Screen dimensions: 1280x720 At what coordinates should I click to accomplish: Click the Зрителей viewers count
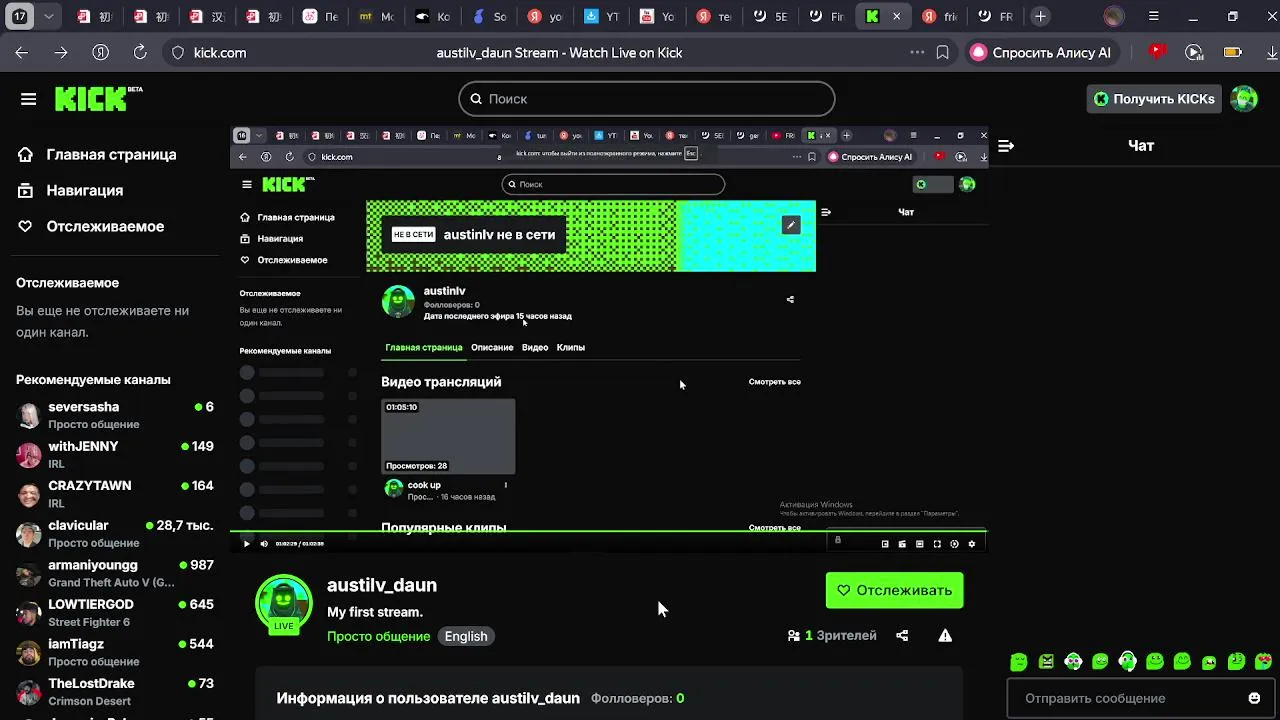point(832,636)
